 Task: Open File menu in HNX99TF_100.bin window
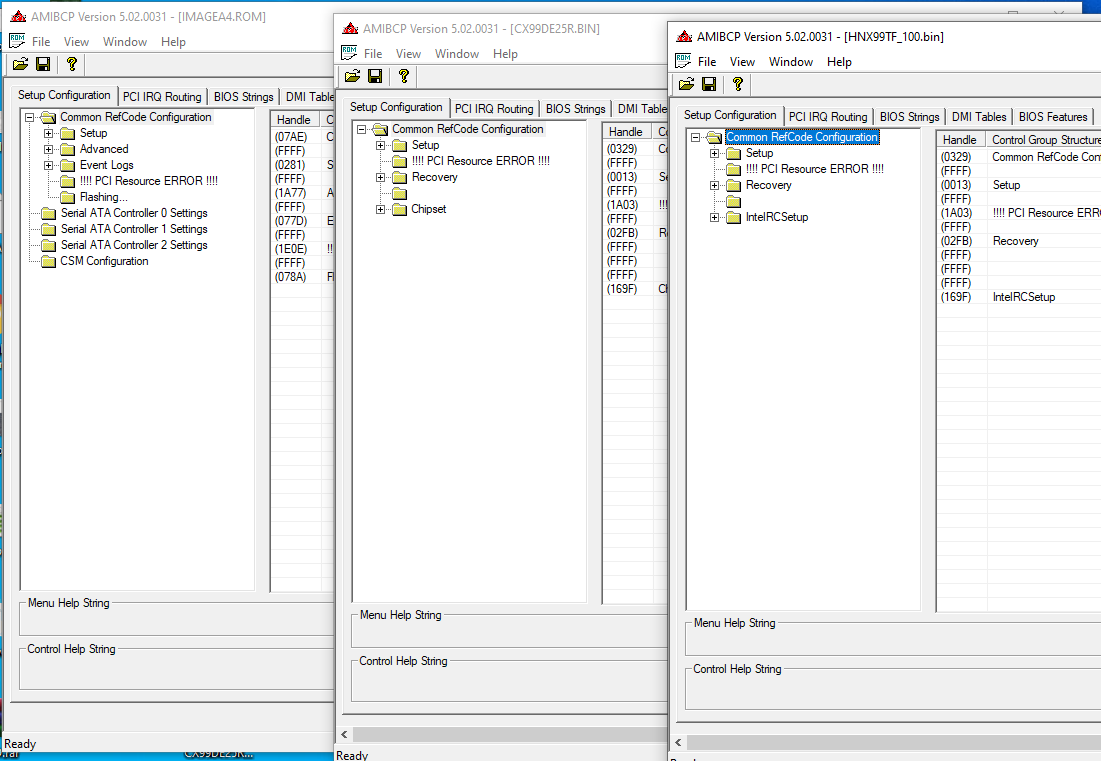707,62
